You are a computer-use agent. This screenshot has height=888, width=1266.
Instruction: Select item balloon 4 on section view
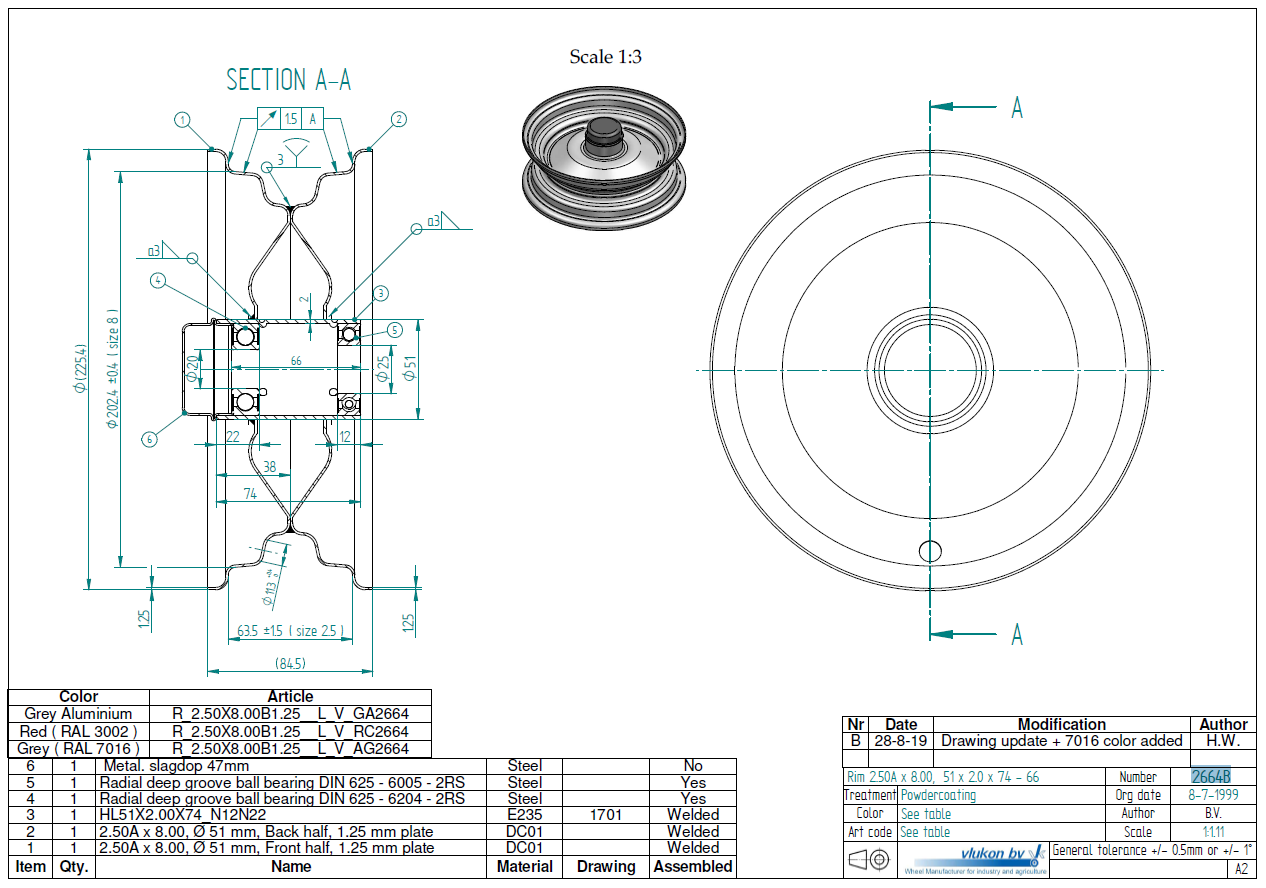[157, 281]
